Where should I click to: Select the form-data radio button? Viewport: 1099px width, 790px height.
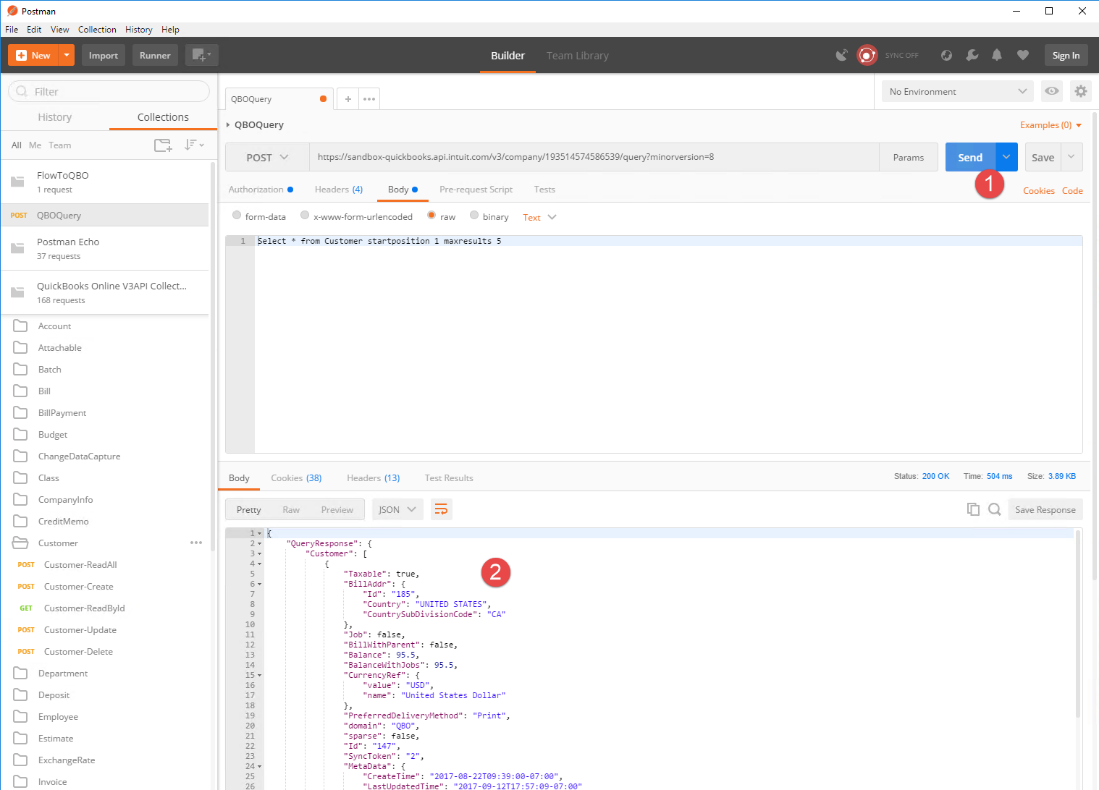coord(236,216)
